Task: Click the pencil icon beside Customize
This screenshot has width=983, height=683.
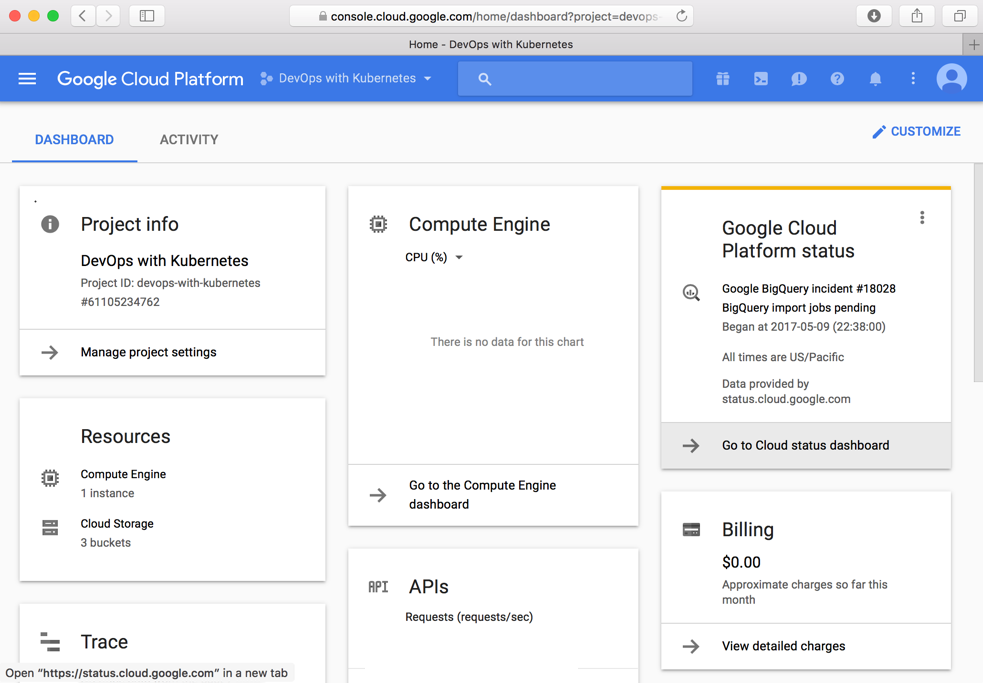Action: (879, 132)
